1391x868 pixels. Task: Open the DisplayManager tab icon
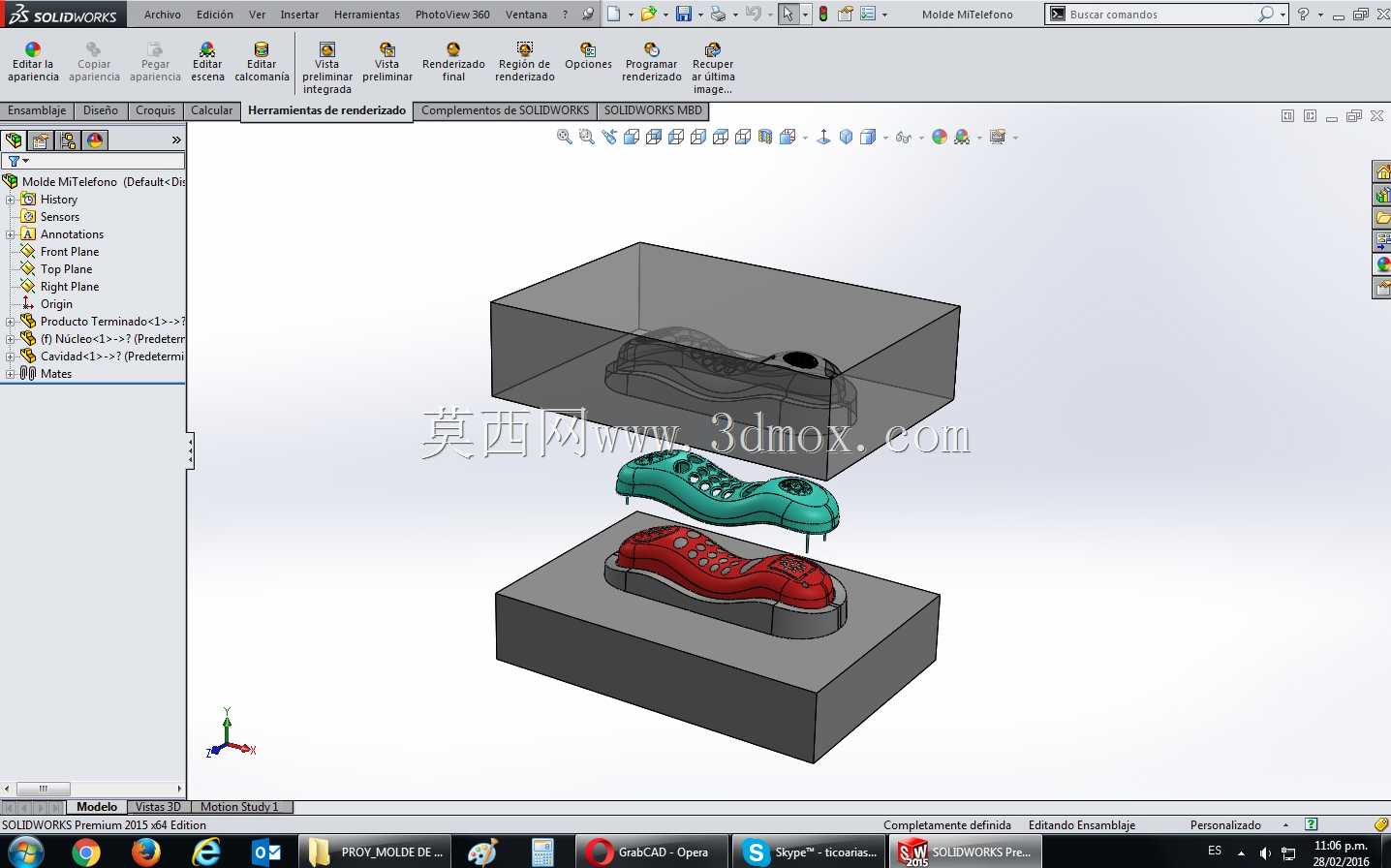(x=95, y=140)
